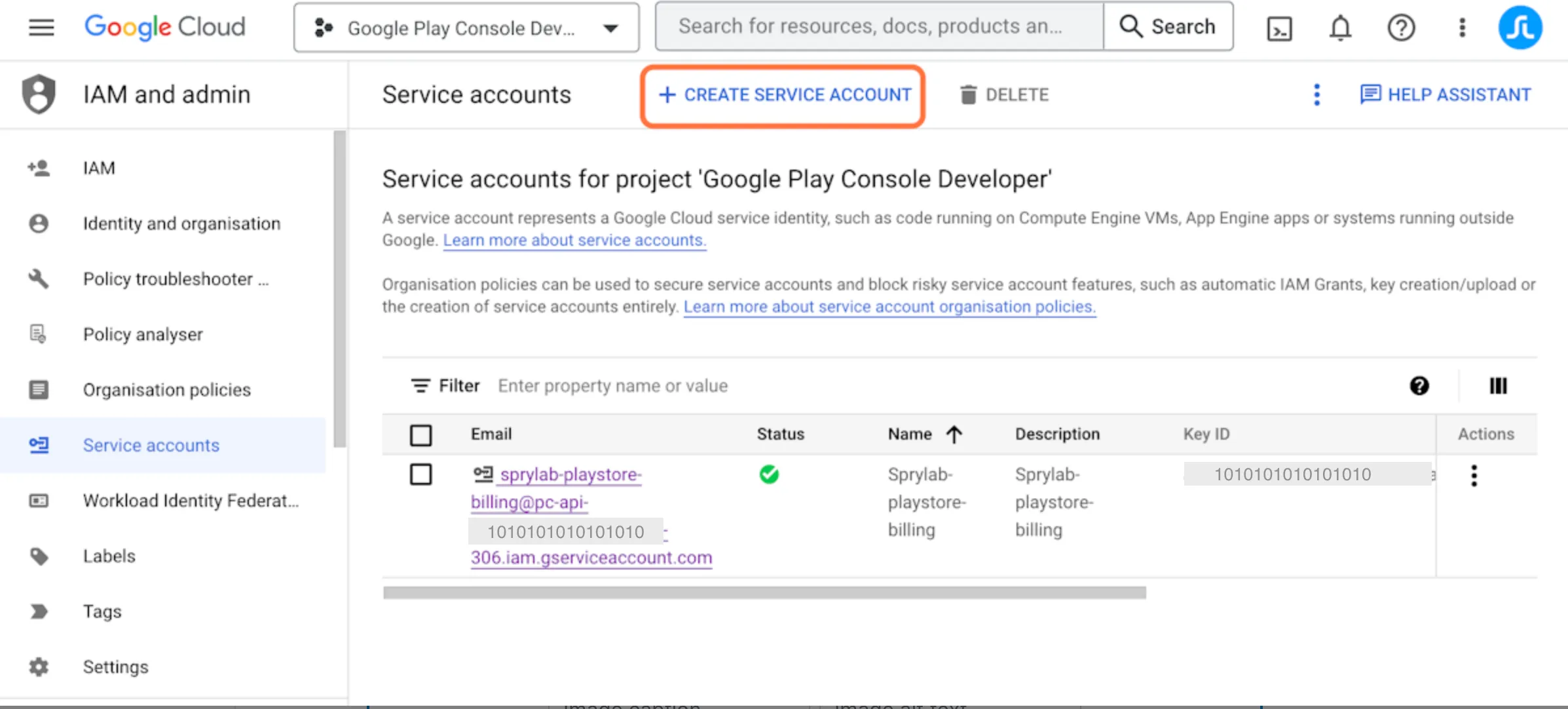Screen dimensions: 1568x709
Task: Click the IAM and admin shield icon
Action: click(x=39, y=94)
